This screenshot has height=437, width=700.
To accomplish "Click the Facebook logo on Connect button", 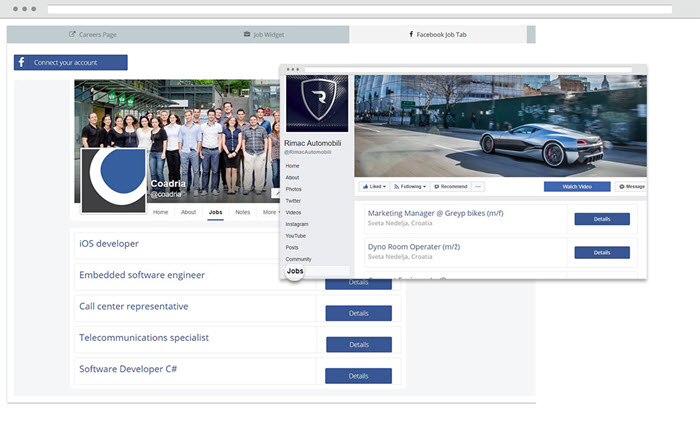I will (21, 62).
